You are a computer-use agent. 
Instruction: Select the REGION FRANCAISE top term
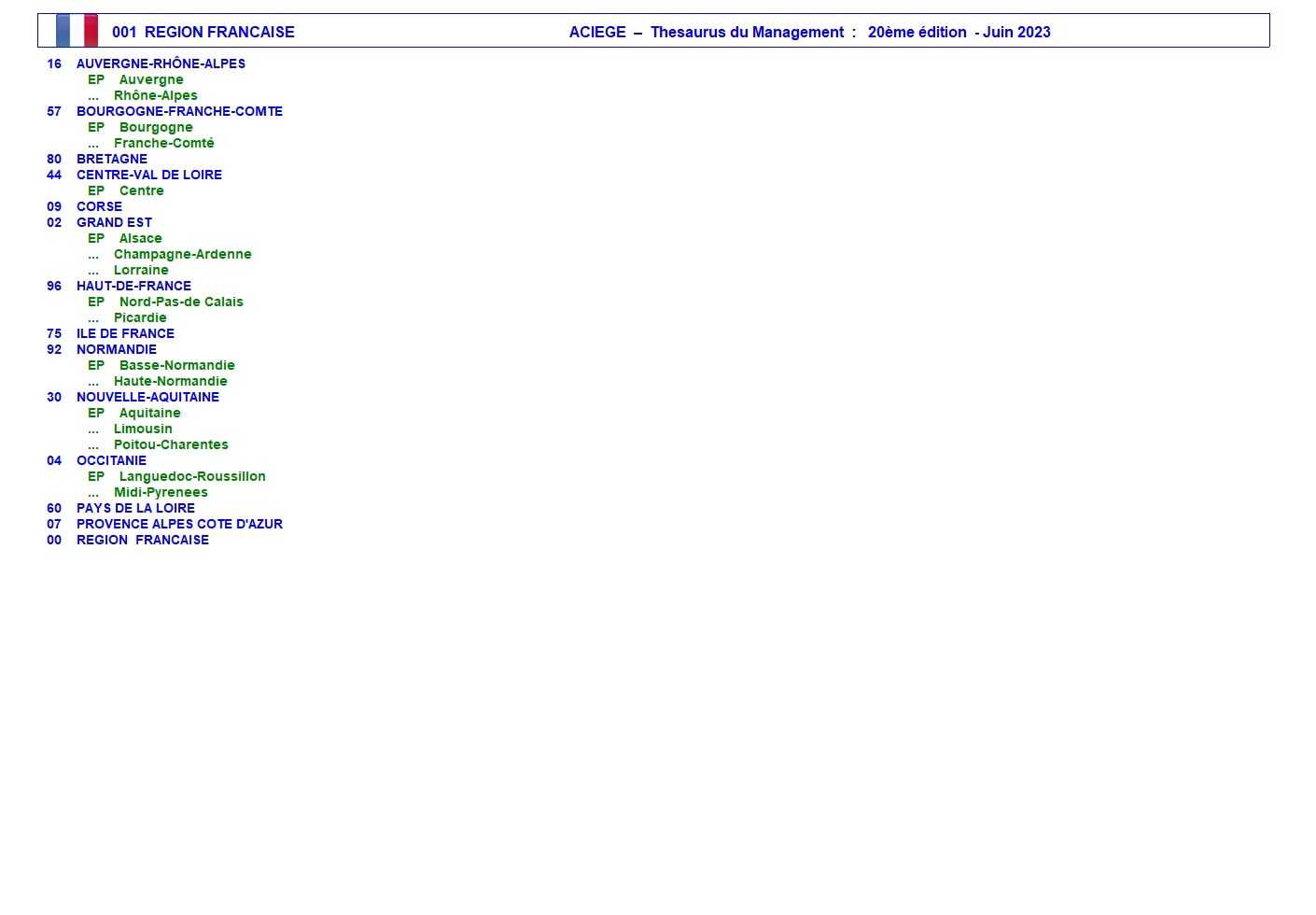pyautogui.click(x=143, y=540)
